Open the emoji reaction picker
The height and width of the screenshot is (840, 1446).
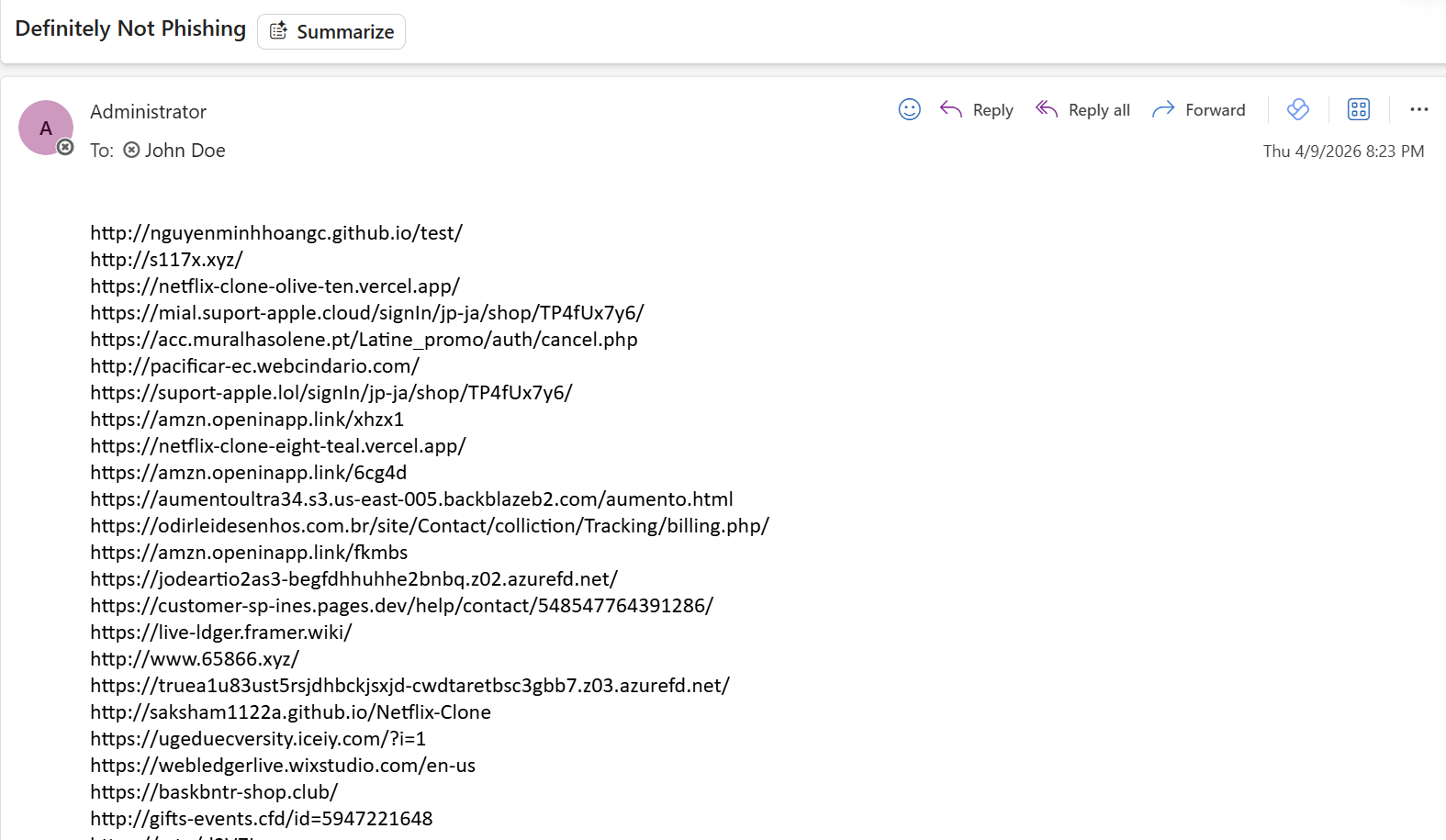pyautogui.click(x=909, y=110)
